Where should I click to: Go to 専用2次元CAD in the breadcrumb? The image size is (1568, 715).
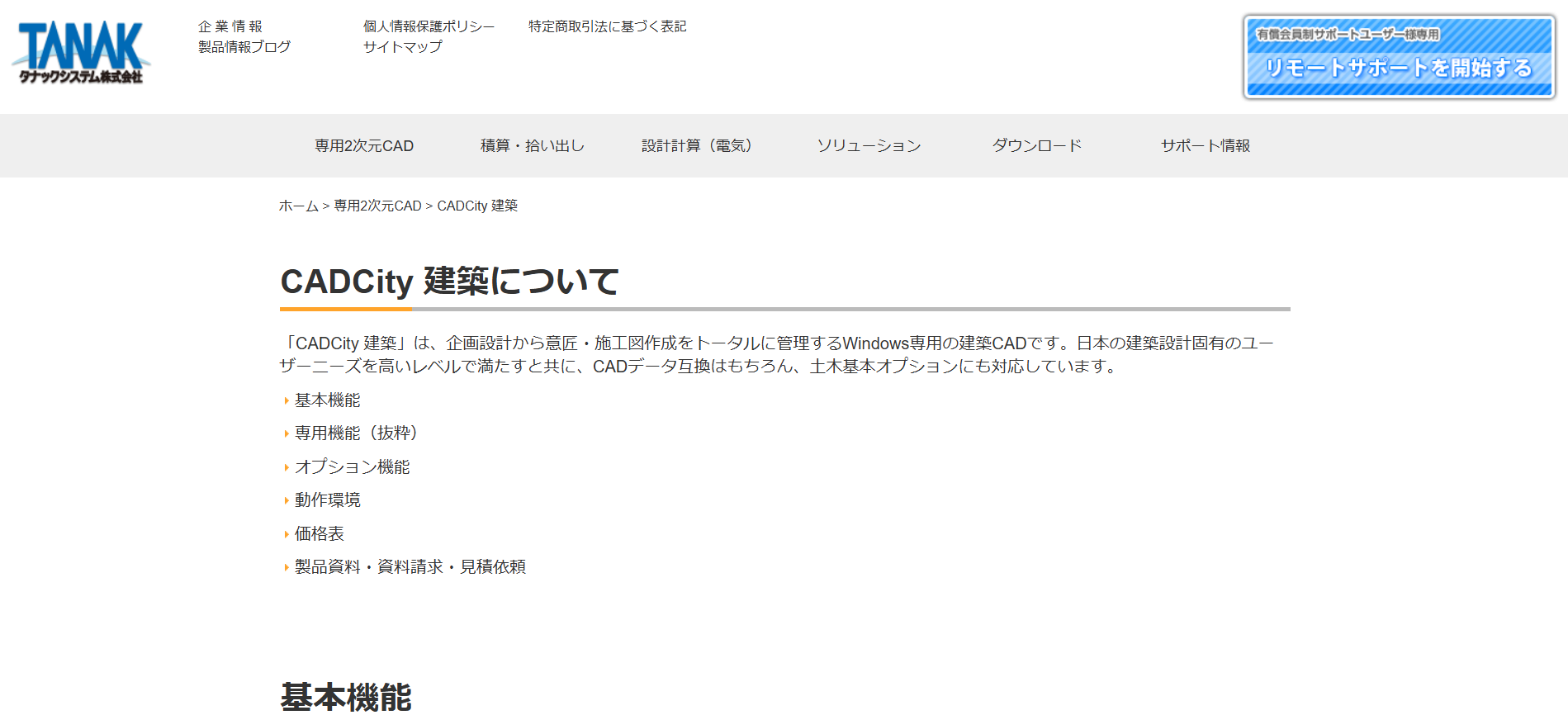click(x=377, y=206)
